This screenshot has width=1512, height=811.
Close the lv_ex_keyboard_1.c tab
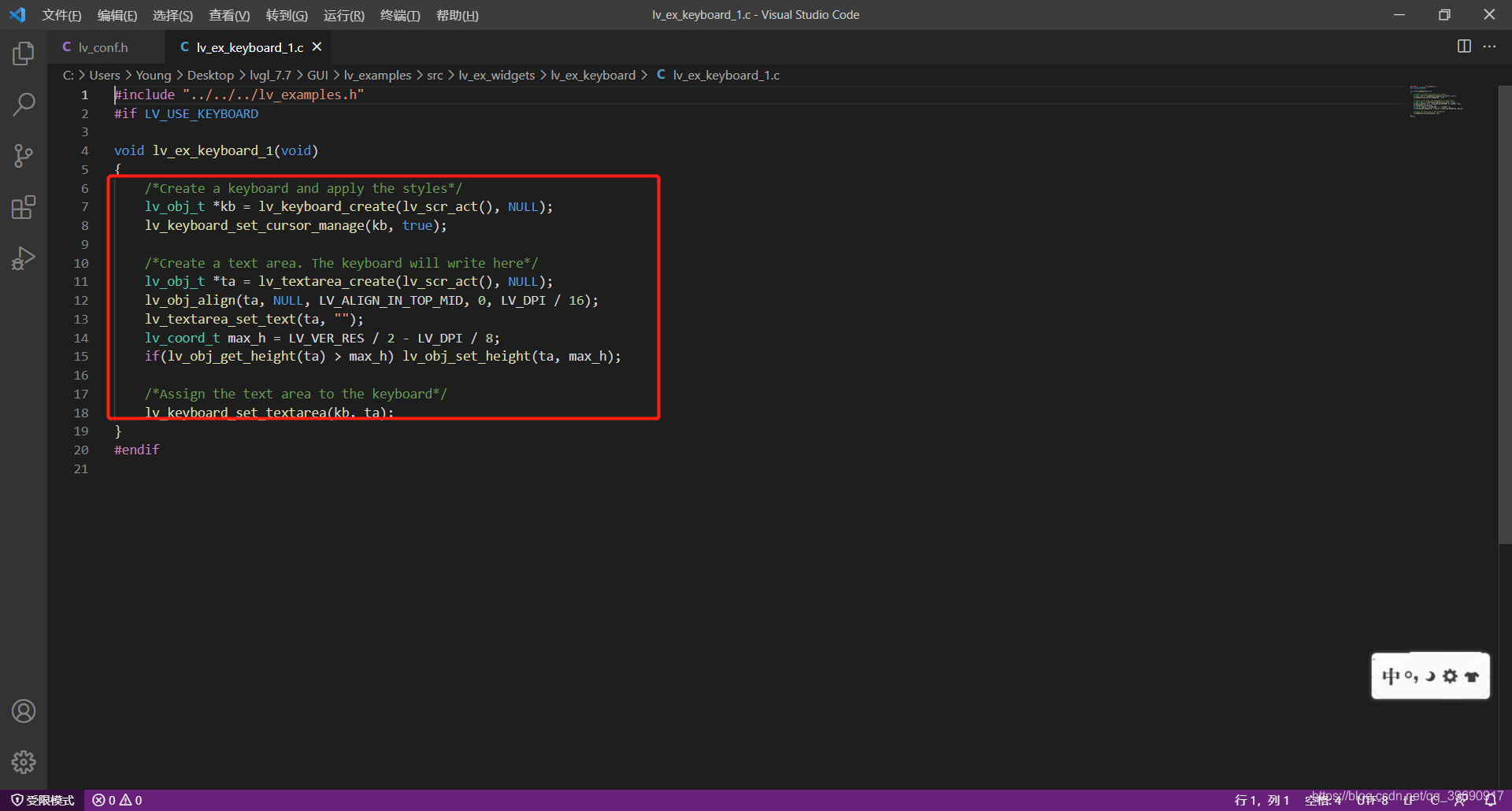pyautogui.click(x=317, y=47)
